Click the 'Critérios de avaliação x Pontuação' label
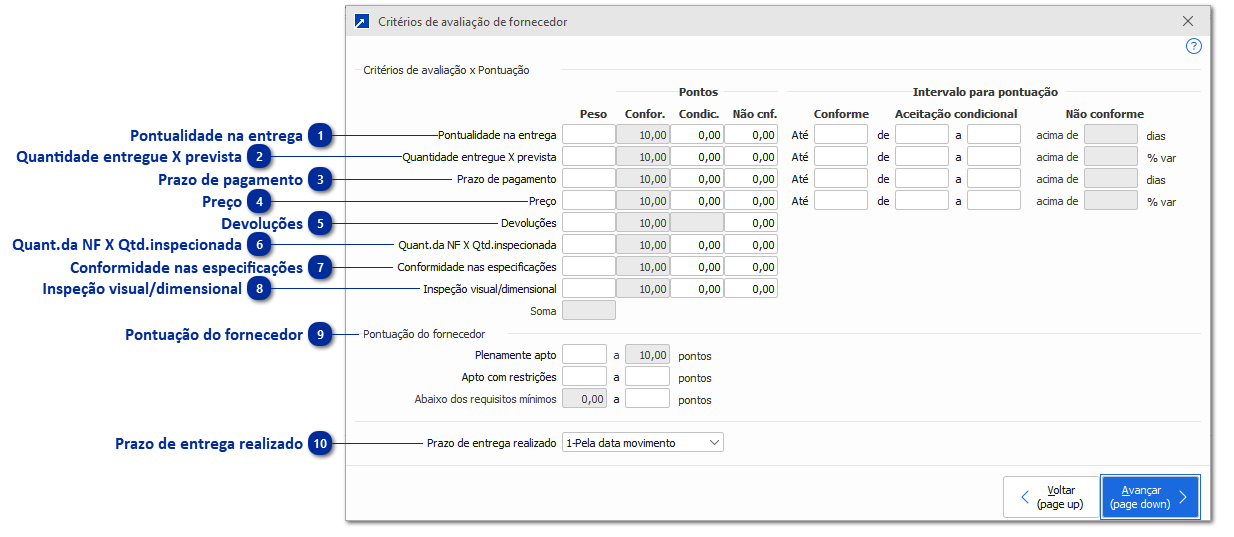1234x537 pixels. click(x=446, y=70)
